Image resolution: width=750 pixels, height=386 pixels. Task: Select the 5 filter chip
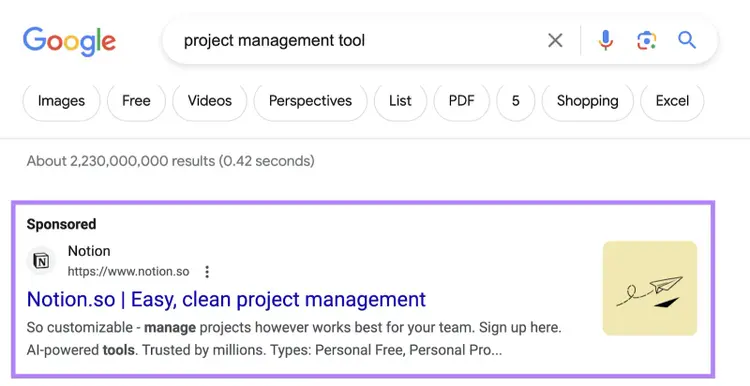pos(516,101)
